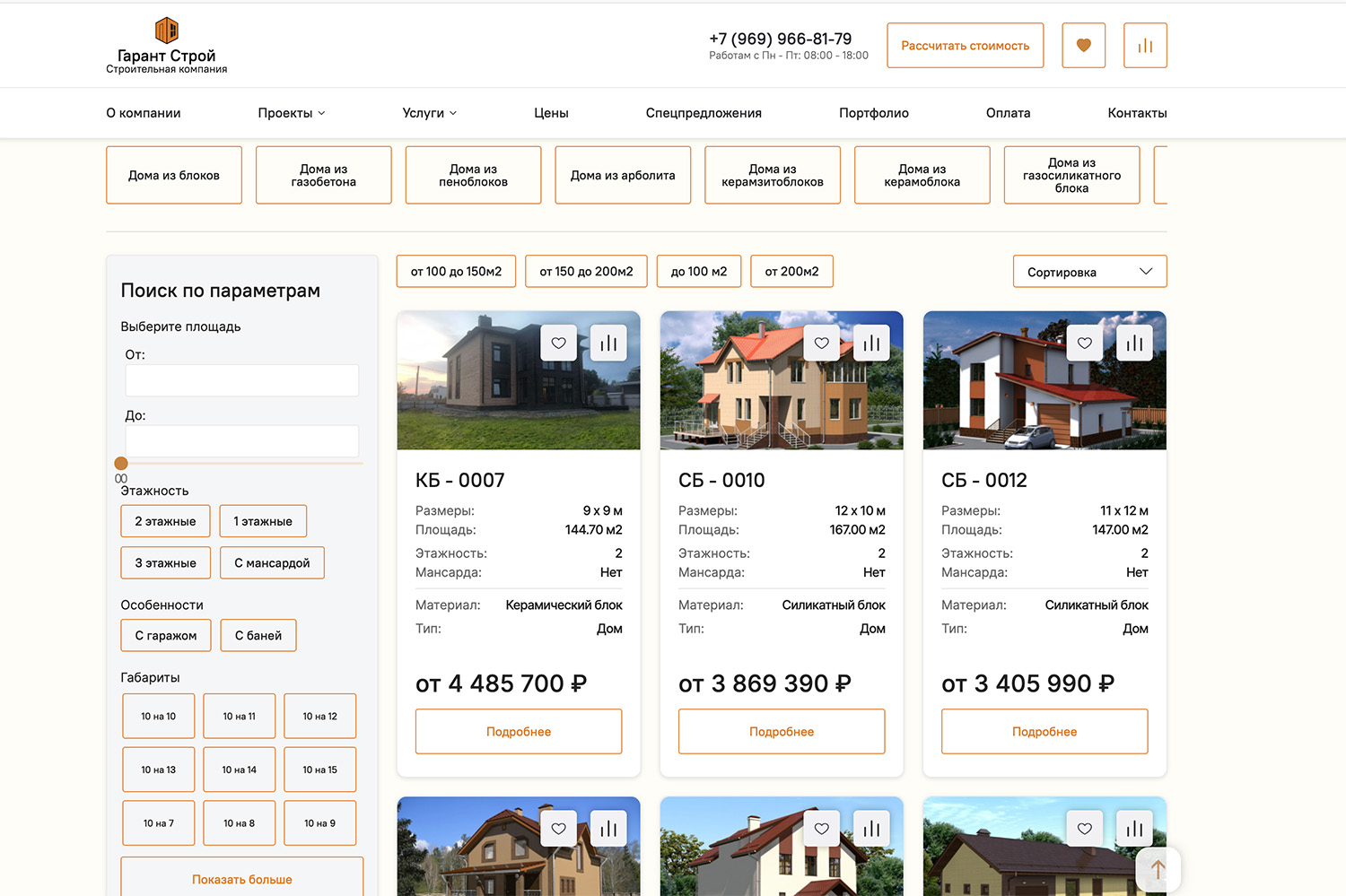Expand the Услуги menu
The image size is (1346, 896).
[429, 113]
